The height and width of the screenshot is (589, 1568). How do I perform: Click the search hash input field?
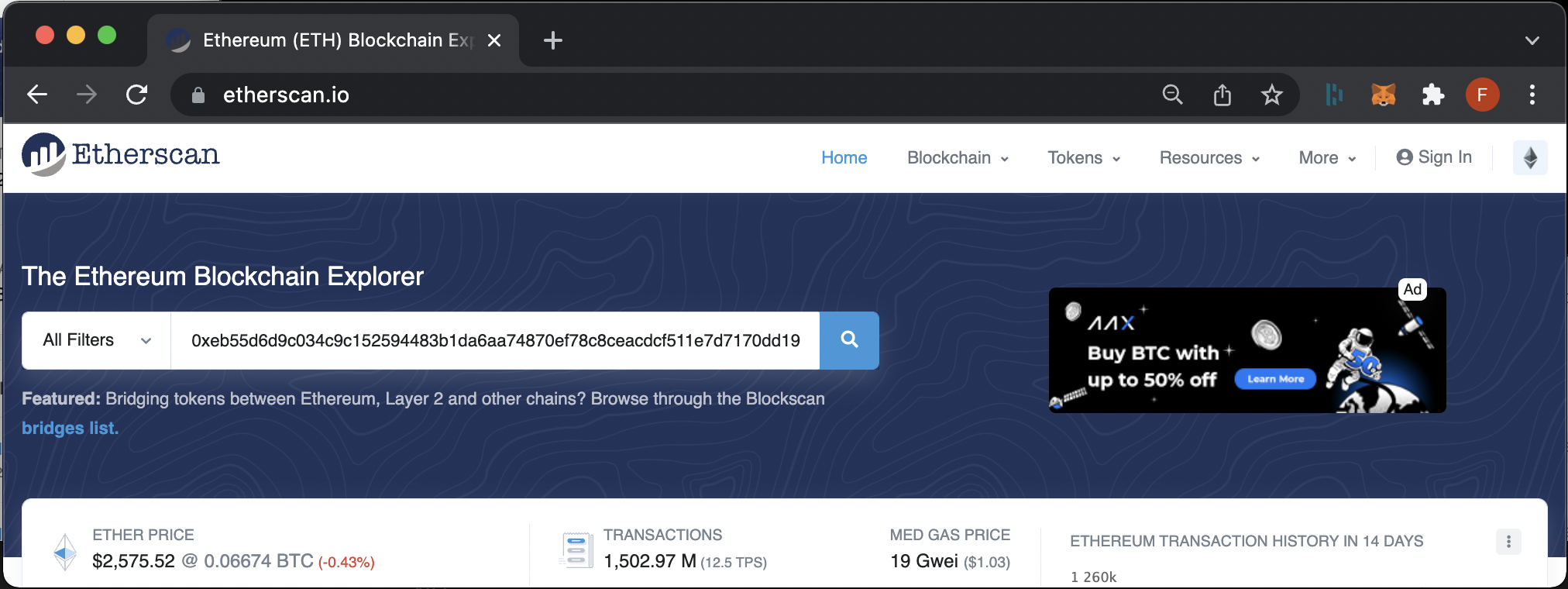tap(495, 340)
